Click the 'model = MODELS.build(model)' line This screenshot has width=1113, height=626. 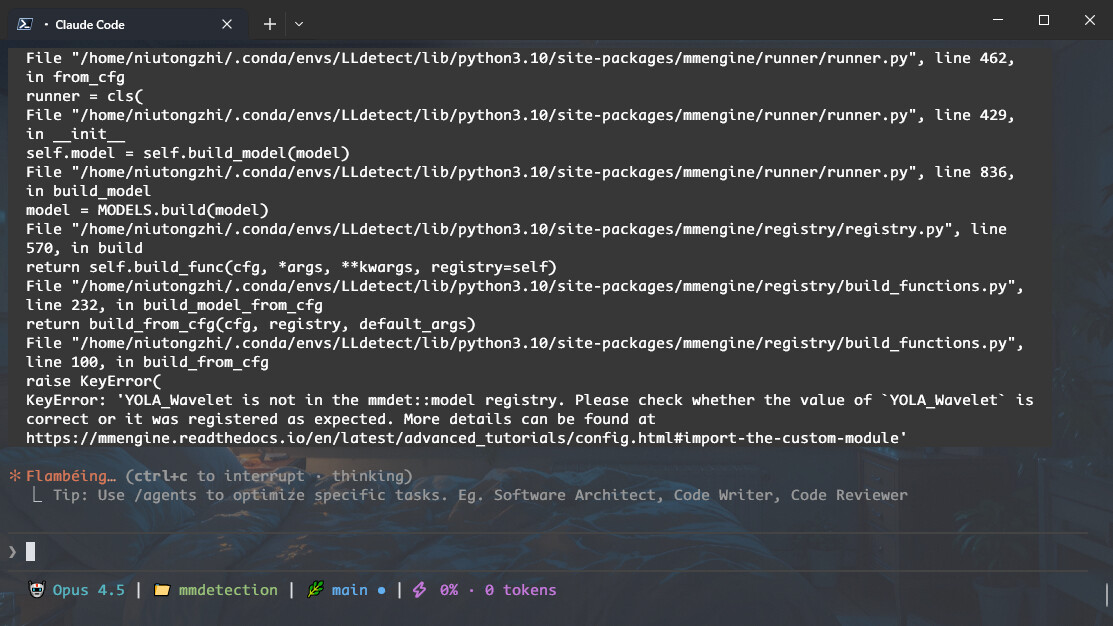click(x=148, y=210)
